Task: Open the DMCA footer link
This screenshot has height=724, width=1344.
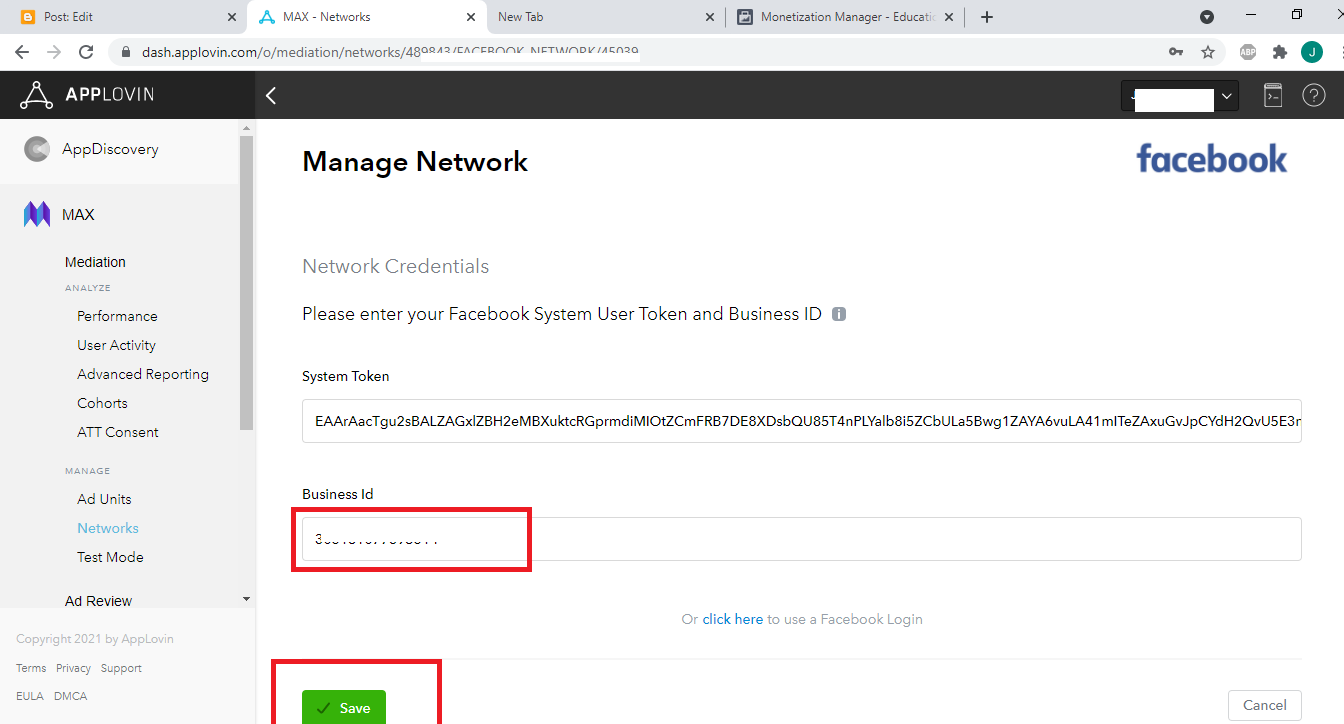Action: pyautogui.click(x=70, y=696)
